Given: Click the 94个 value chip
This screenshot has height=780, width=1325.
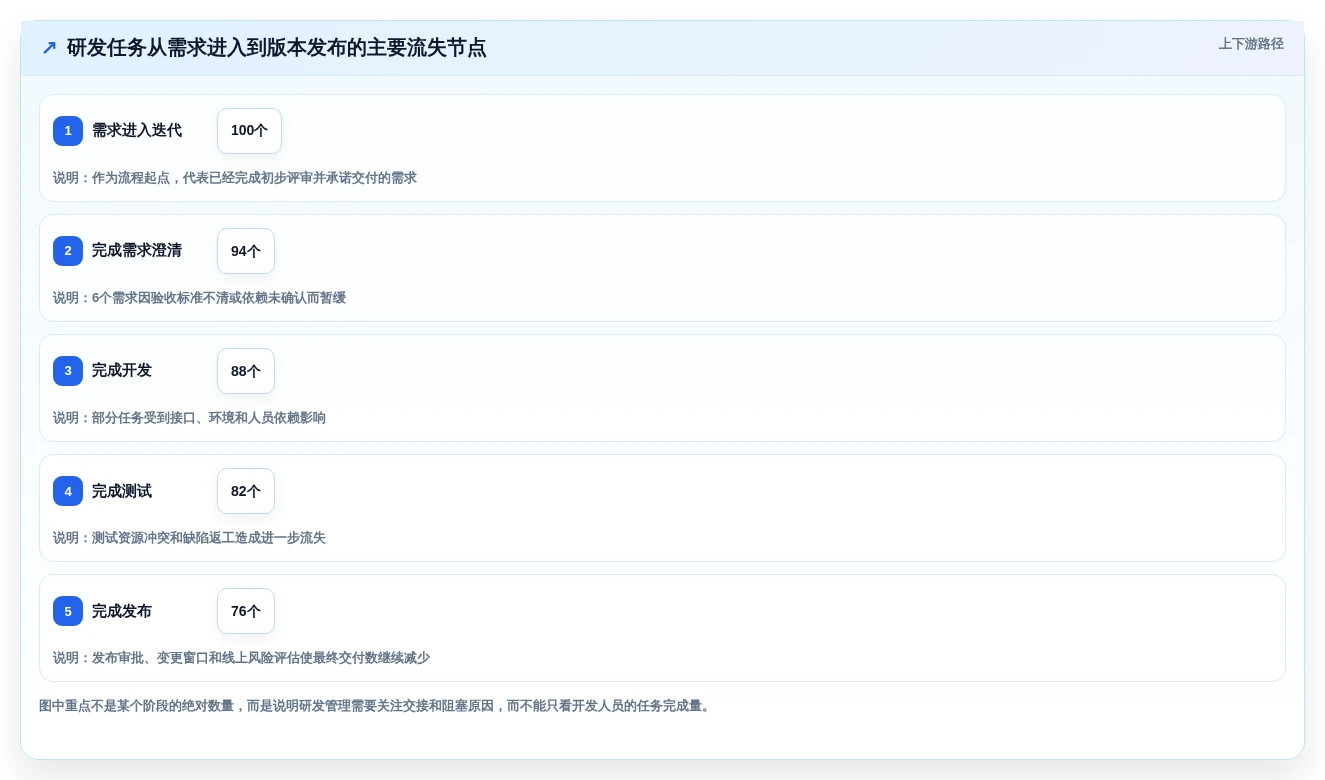Looking at the screenshot, I should point(246,251).
